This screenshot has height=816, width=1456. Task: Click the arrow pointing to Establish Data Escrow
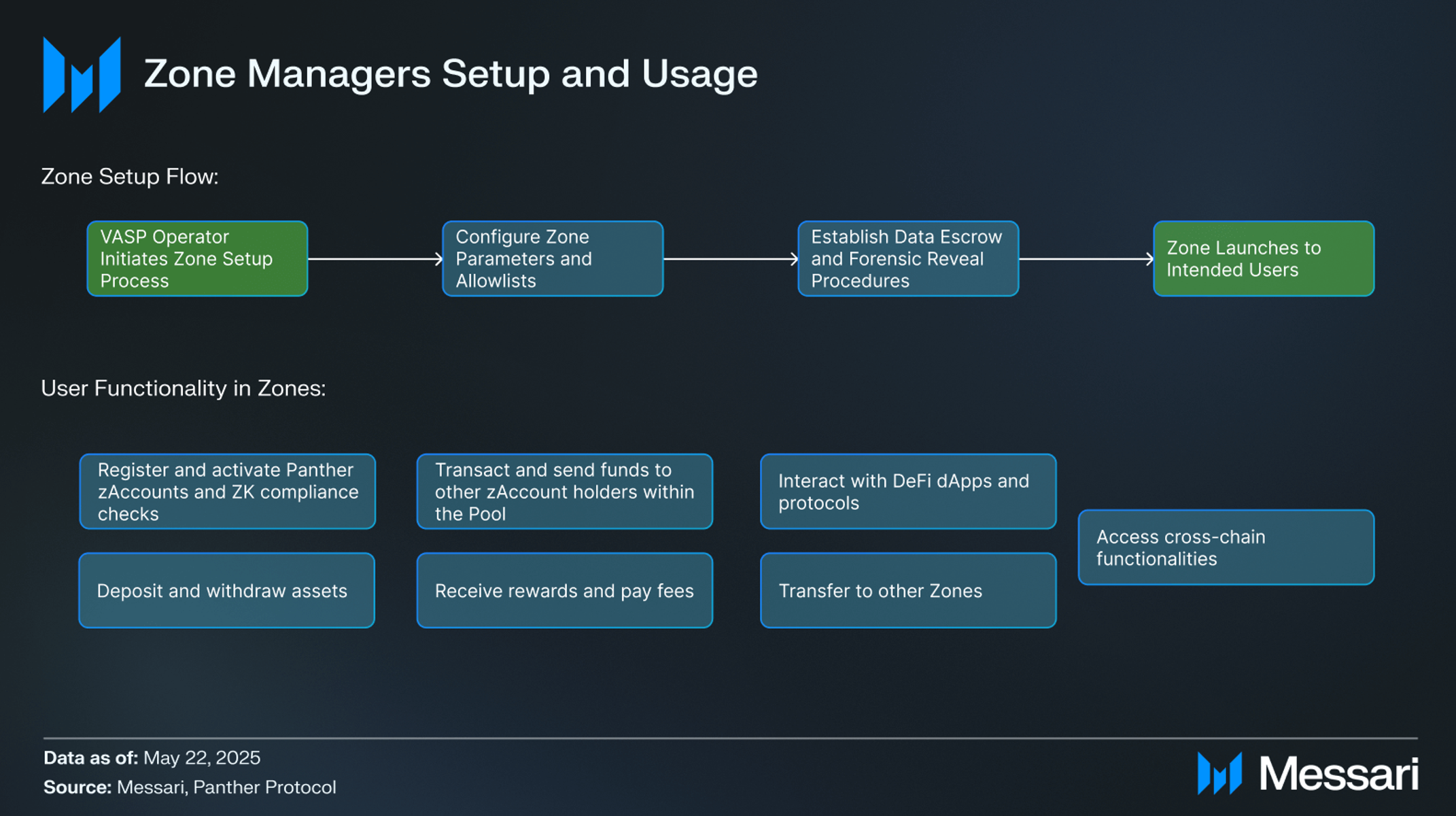point(731,259)
